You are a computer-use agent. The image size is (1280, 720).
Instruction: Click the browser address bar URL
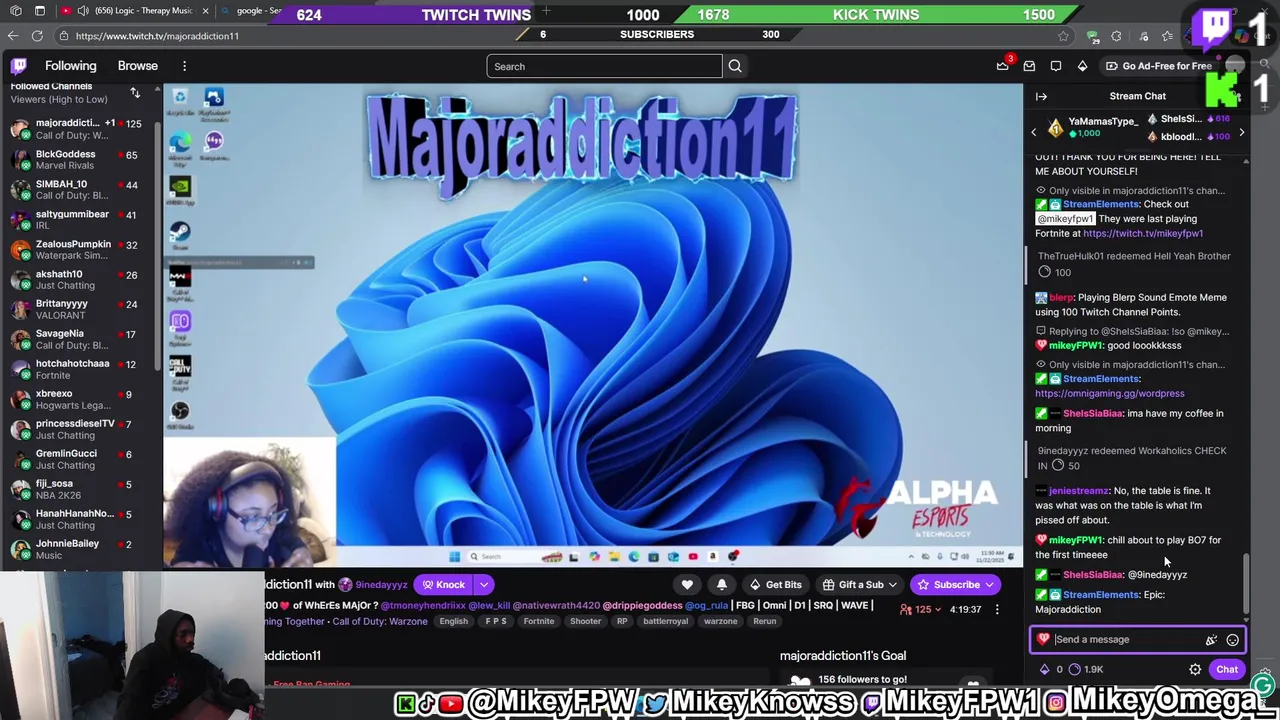click(x=157, y=36)
